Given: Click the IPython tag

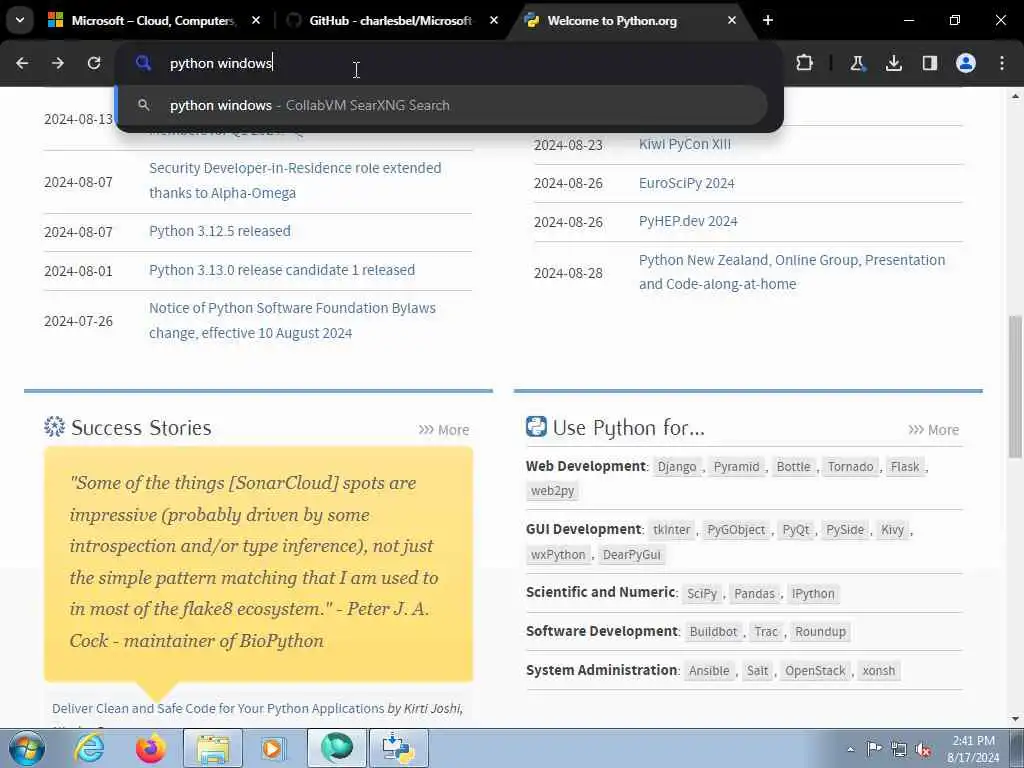Looking at the screenshot, I should click(813, 594).
